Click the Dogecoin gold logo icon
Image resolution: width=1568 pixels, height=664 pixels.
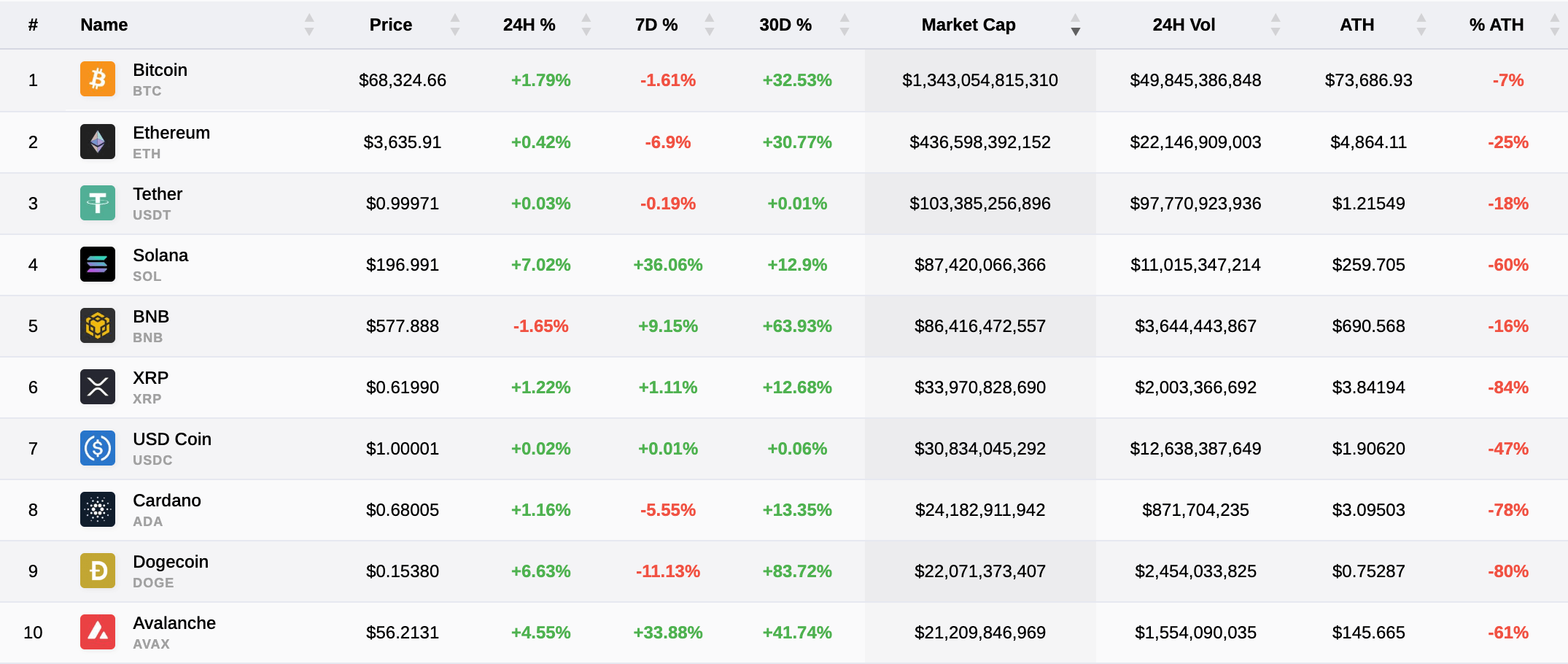point(98,571)
